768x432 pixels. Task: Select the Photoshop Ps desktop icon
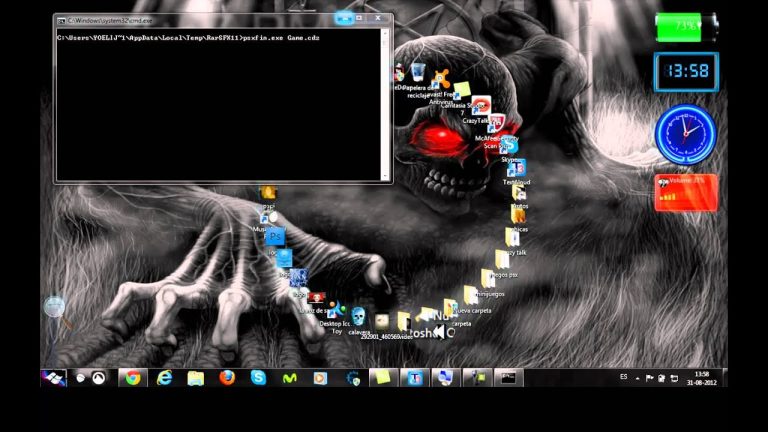pos(275,237)
